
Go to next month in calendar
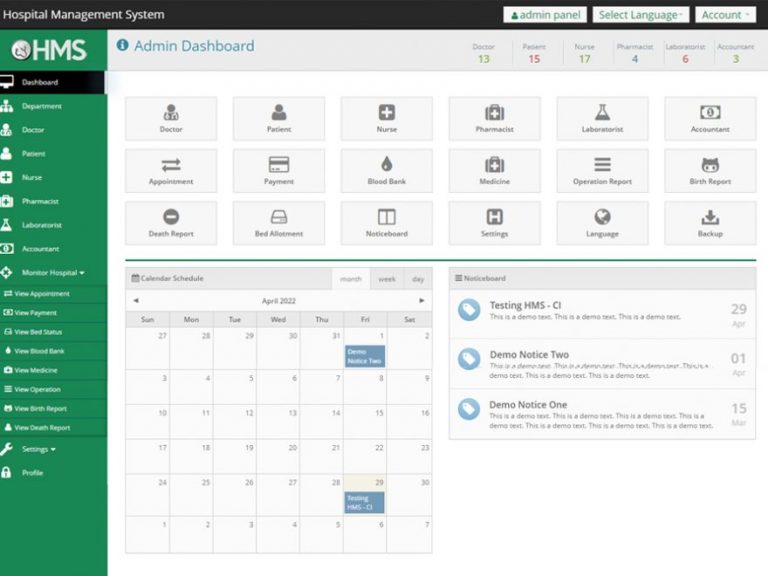422,300
